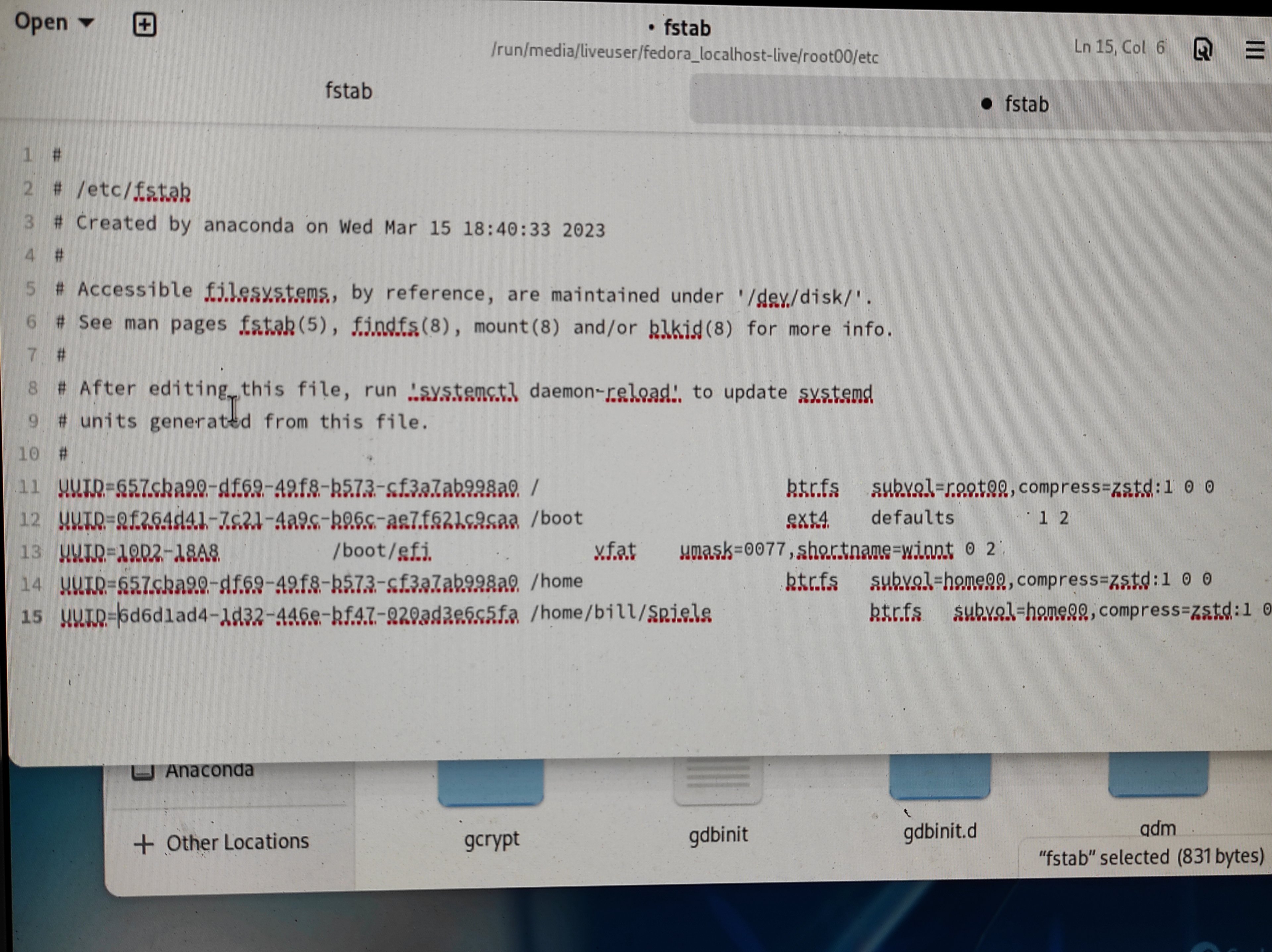Switch to the first fstab tab
The height and width of the screenshot is (952, 1272).
[348, 91]
